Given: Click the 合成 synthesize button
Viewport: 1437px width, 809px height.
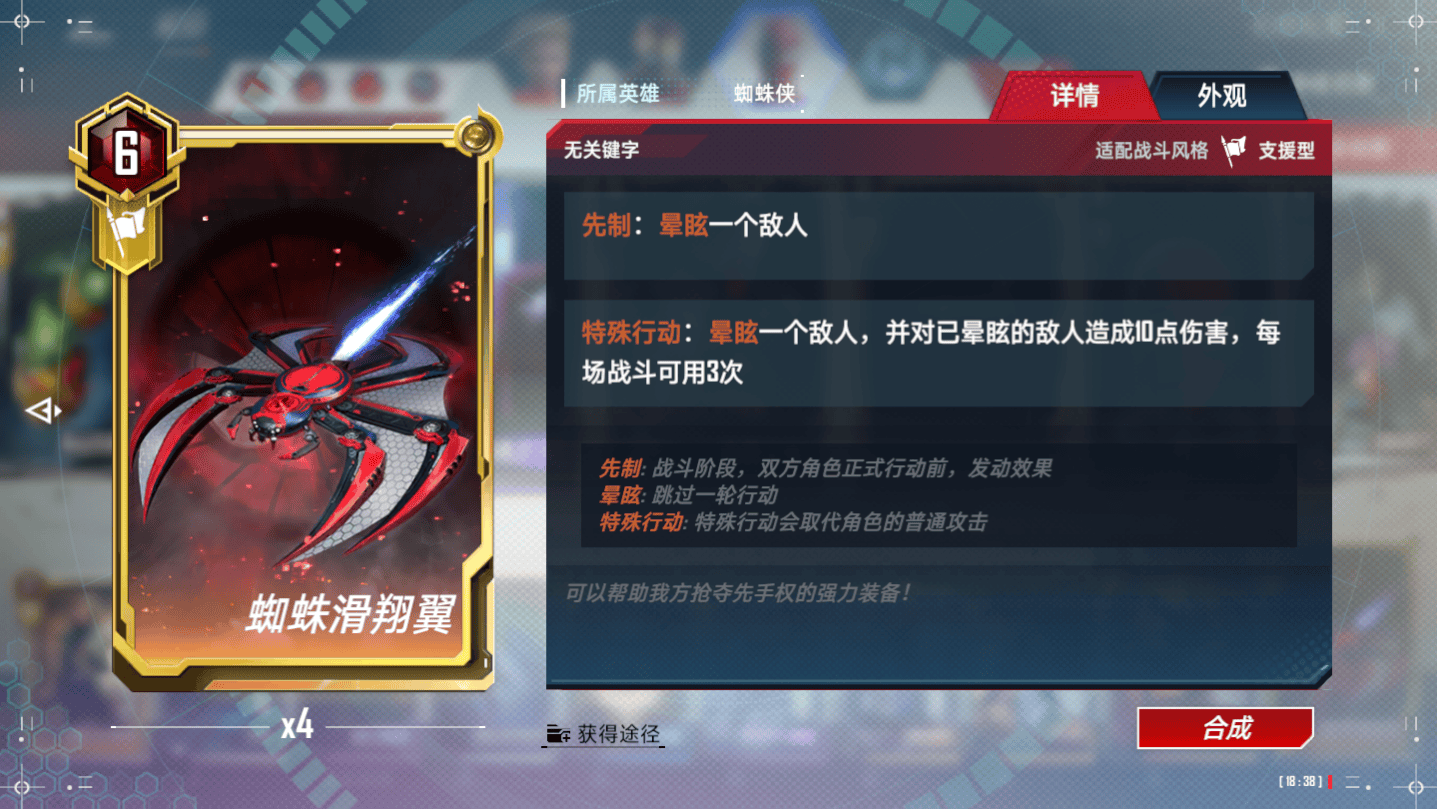Looking at the screenshot, I should click(x=1226, y=728).
